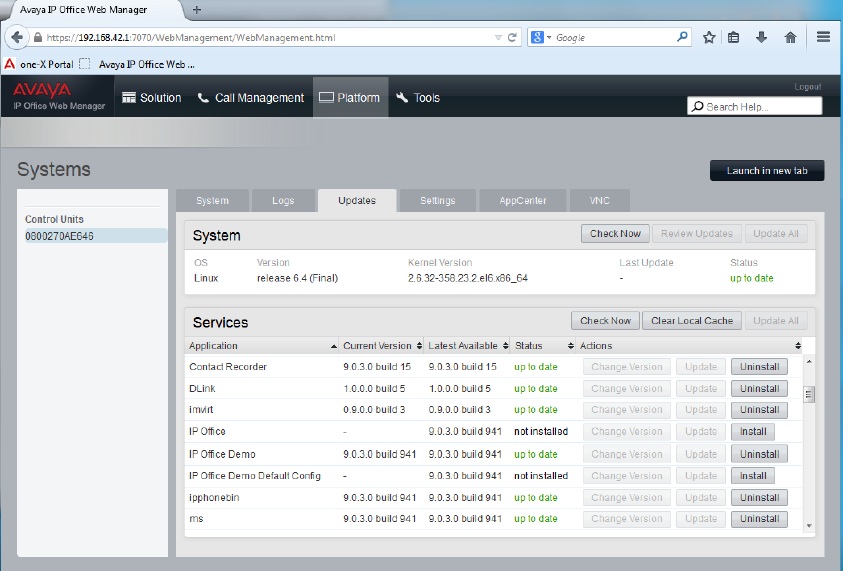This screenshot has height=571, width=843.
Task: Sort by Latest Available column
Action: 468,346
